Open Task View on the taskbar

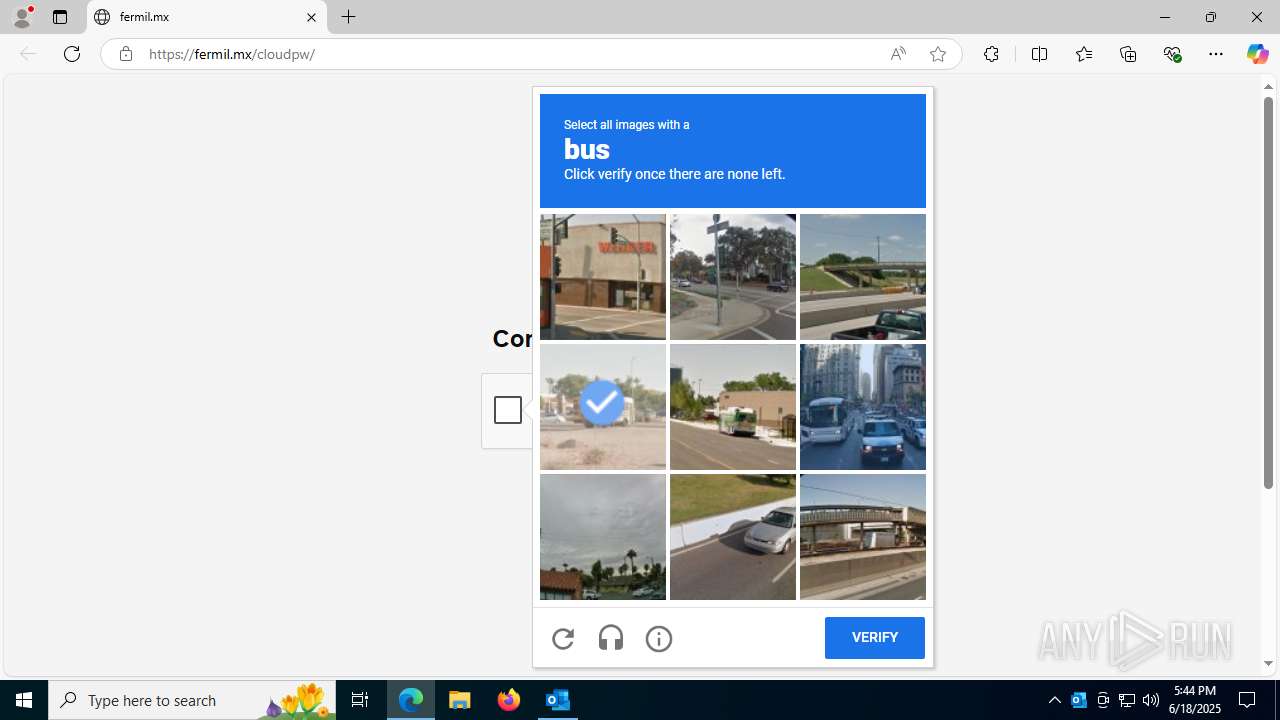click(360, 700)
